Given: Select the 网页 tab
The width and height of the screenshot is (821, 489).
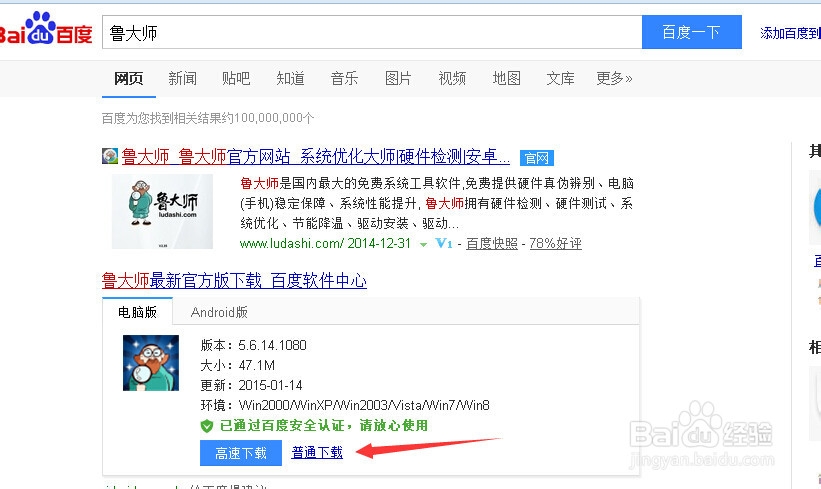Looking at the screenshot, I should click(129, 79).
